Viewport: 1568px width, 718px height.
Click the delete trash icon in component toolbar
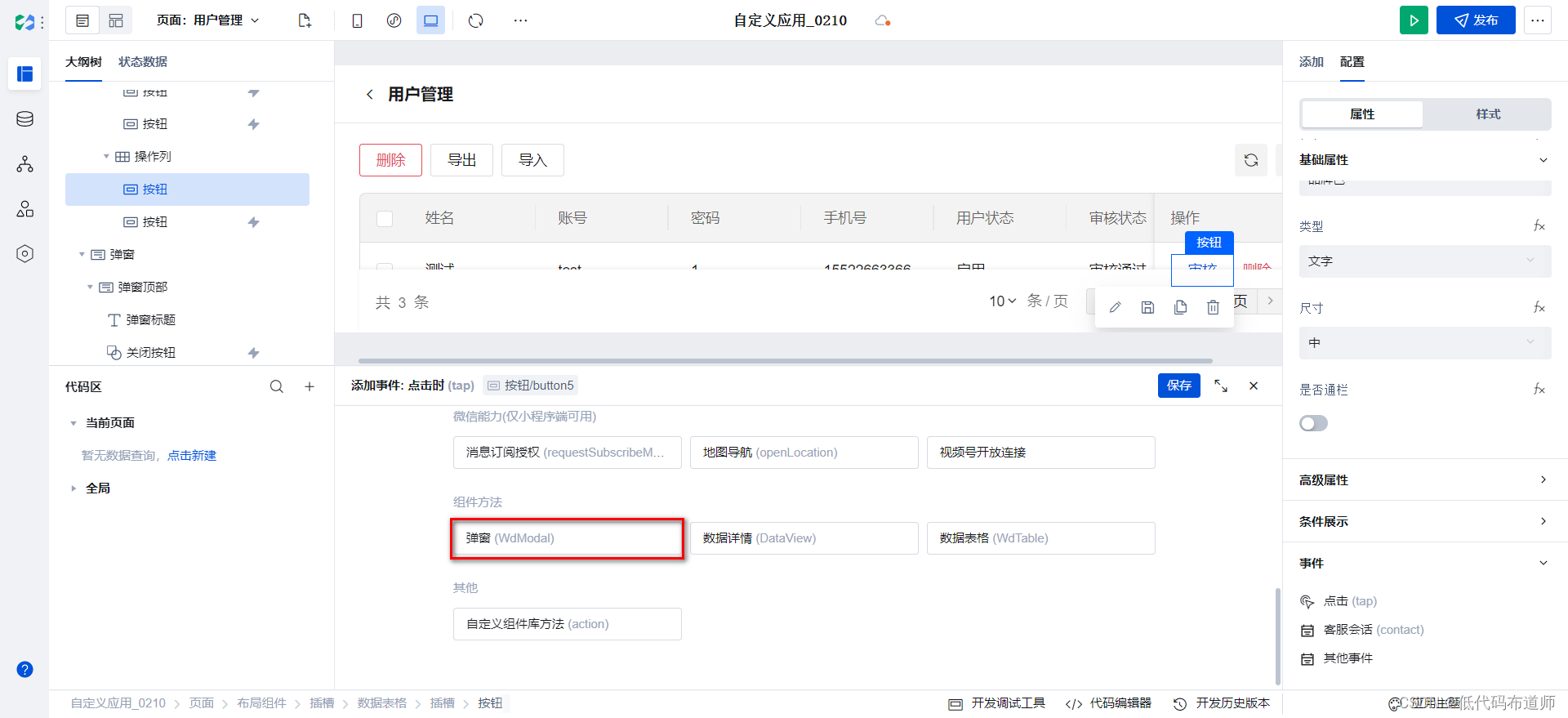tap(1213, 307)
